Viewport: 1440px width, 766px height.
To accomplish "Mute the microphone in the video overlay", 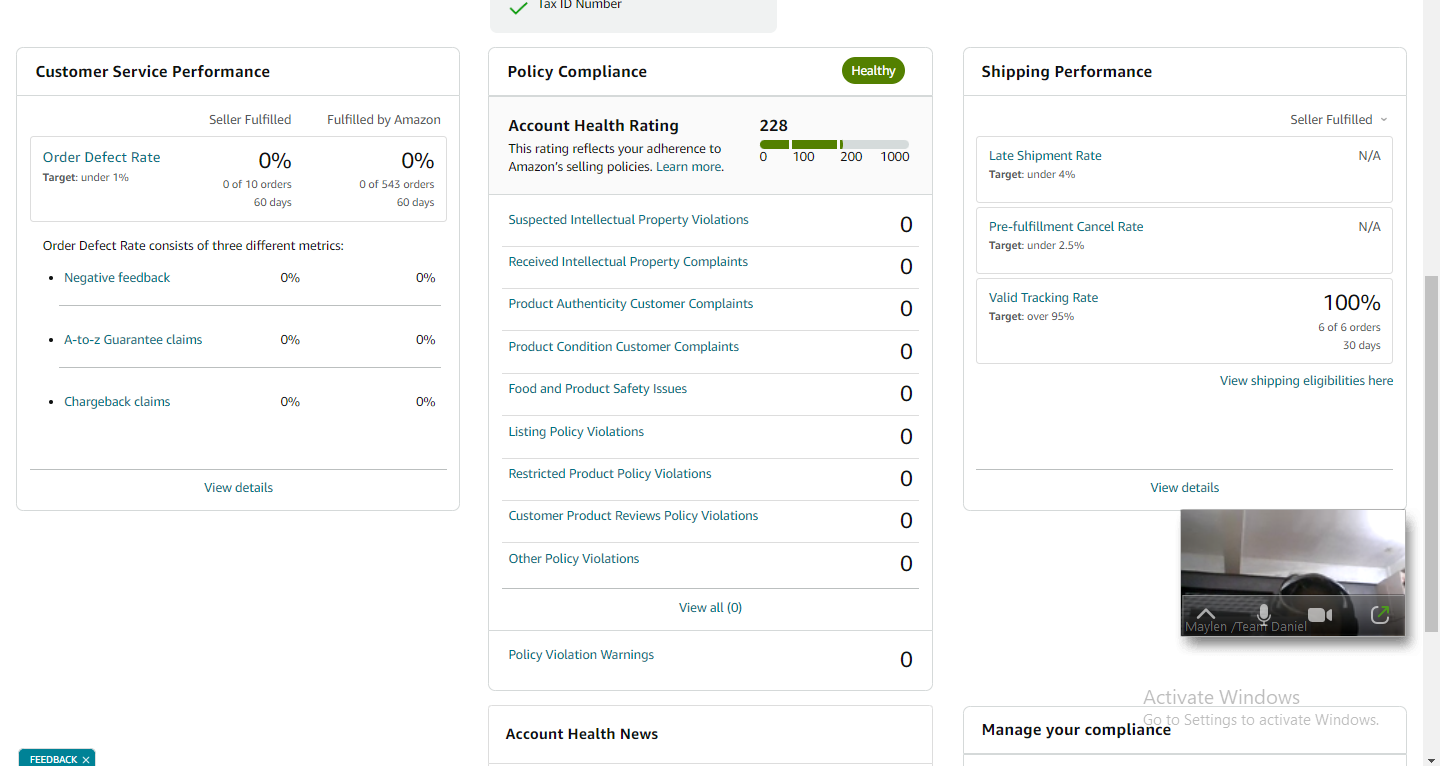I will (x=1263, y=614).
